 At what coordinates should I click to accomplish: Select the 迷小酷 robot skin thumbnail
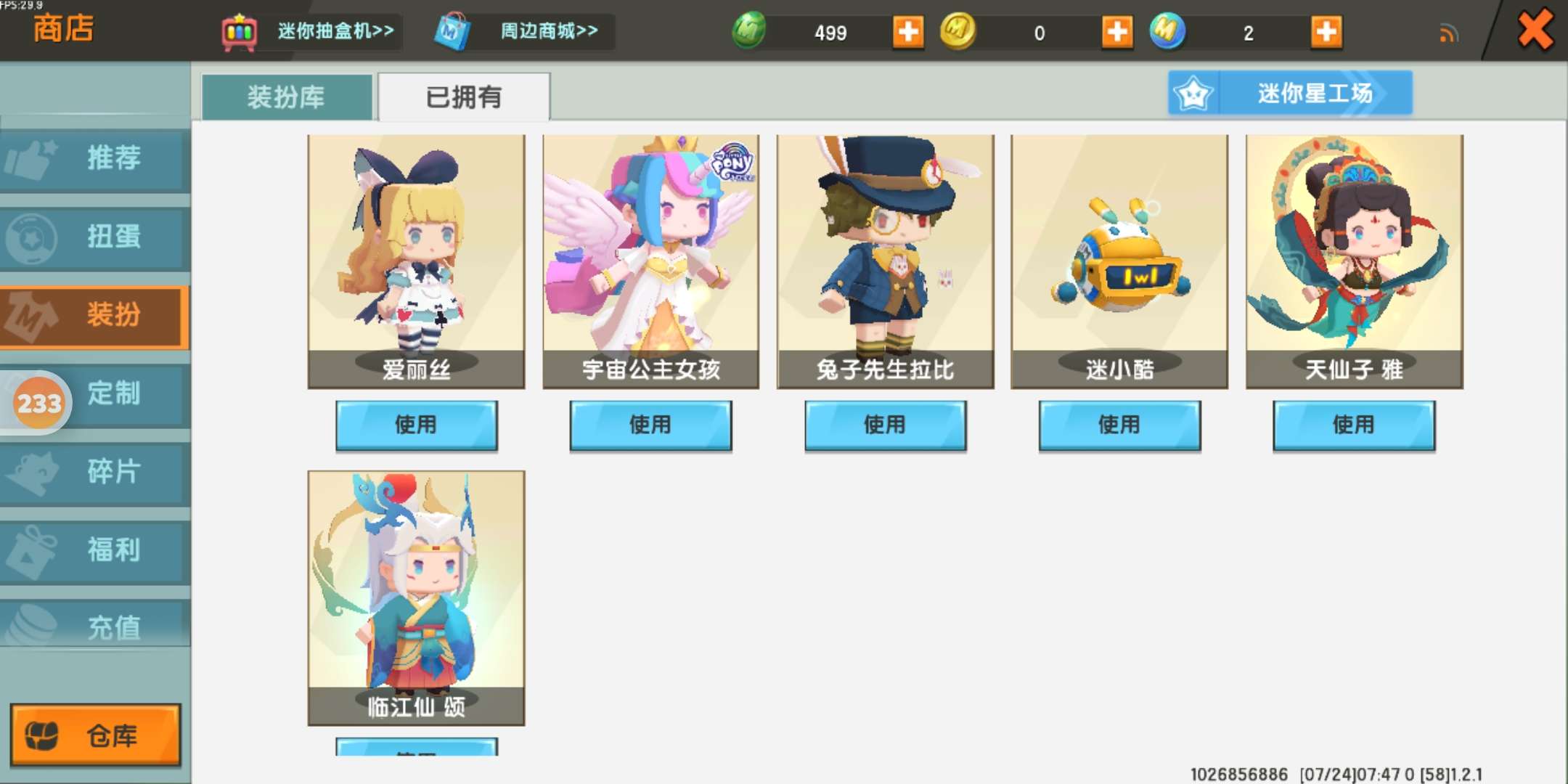click(x=1119, y=261)
